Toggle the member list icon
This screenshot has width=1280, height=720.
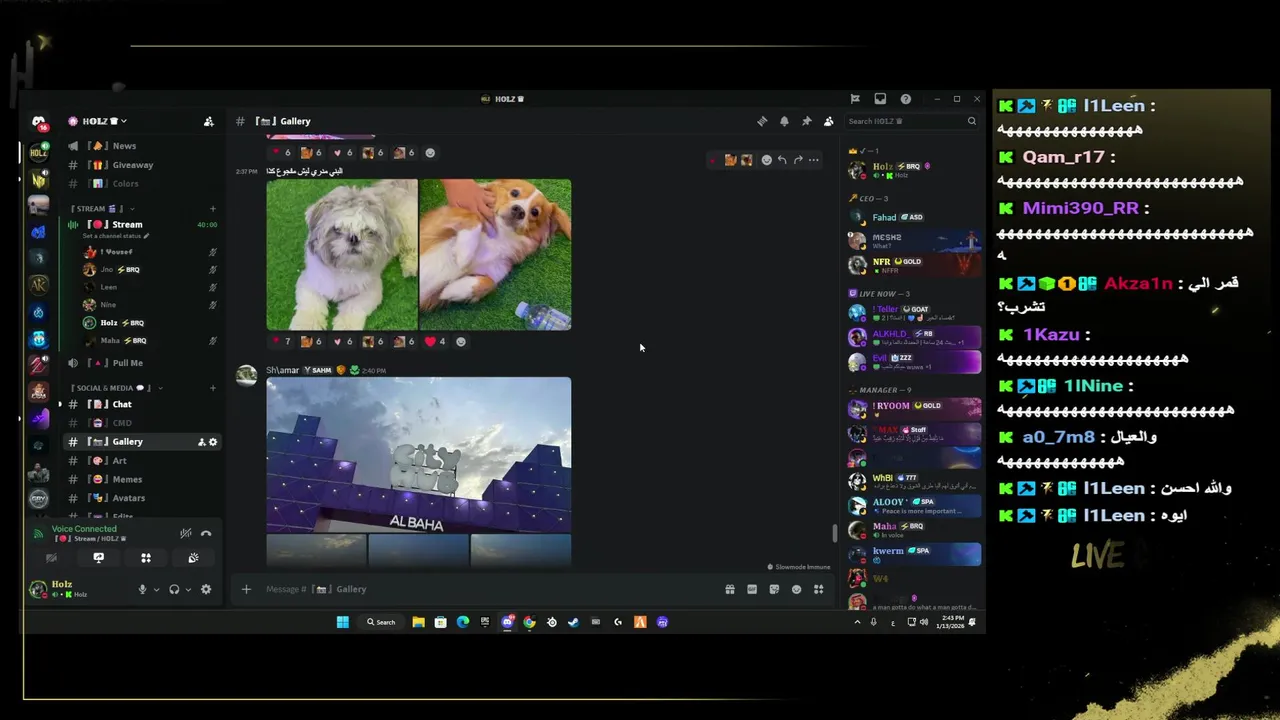coord(828,121)
